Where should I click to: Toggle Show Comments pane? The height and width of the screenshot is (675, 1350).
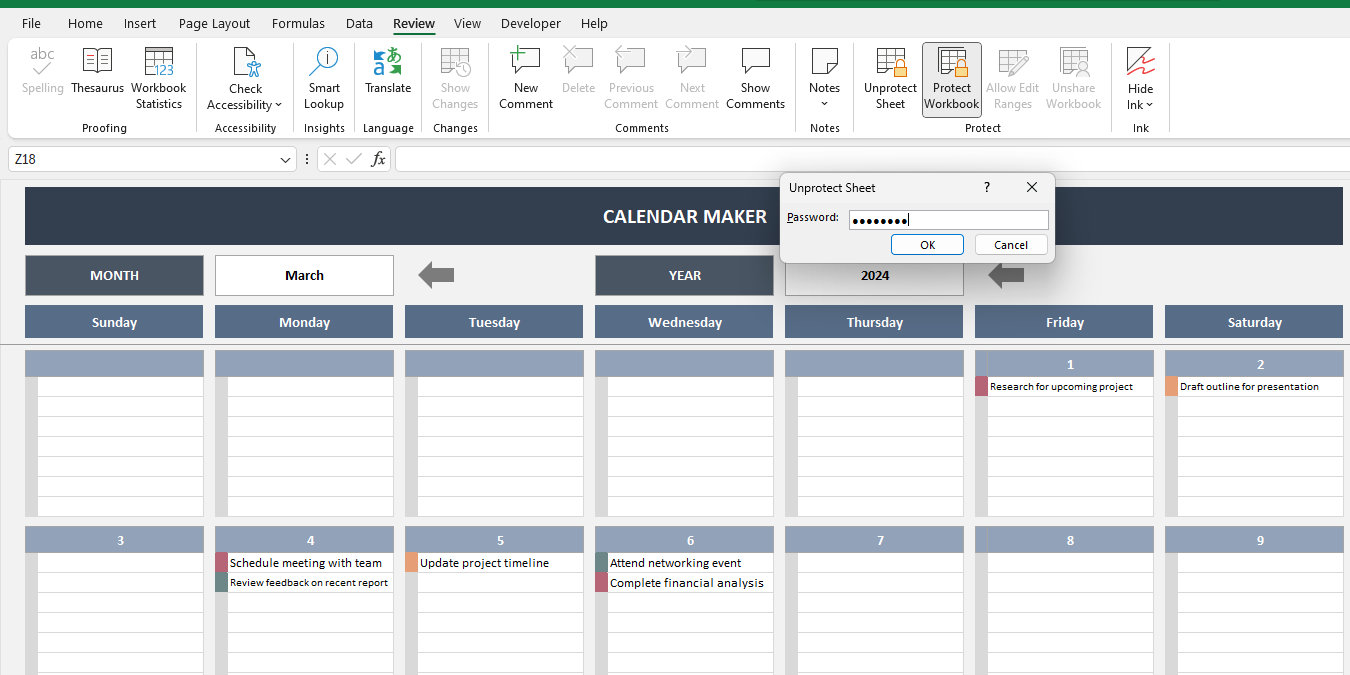point(755,75)
